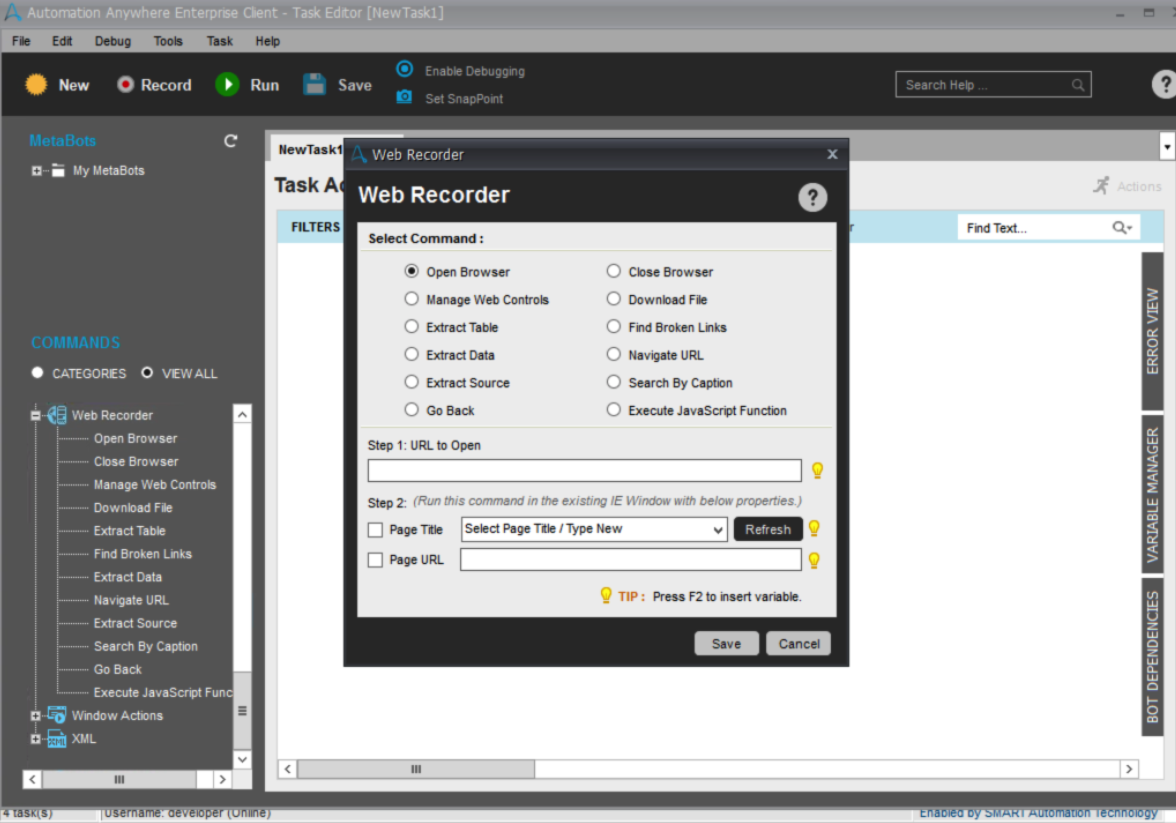Select the Extract Table radio button

coord(411,326)
